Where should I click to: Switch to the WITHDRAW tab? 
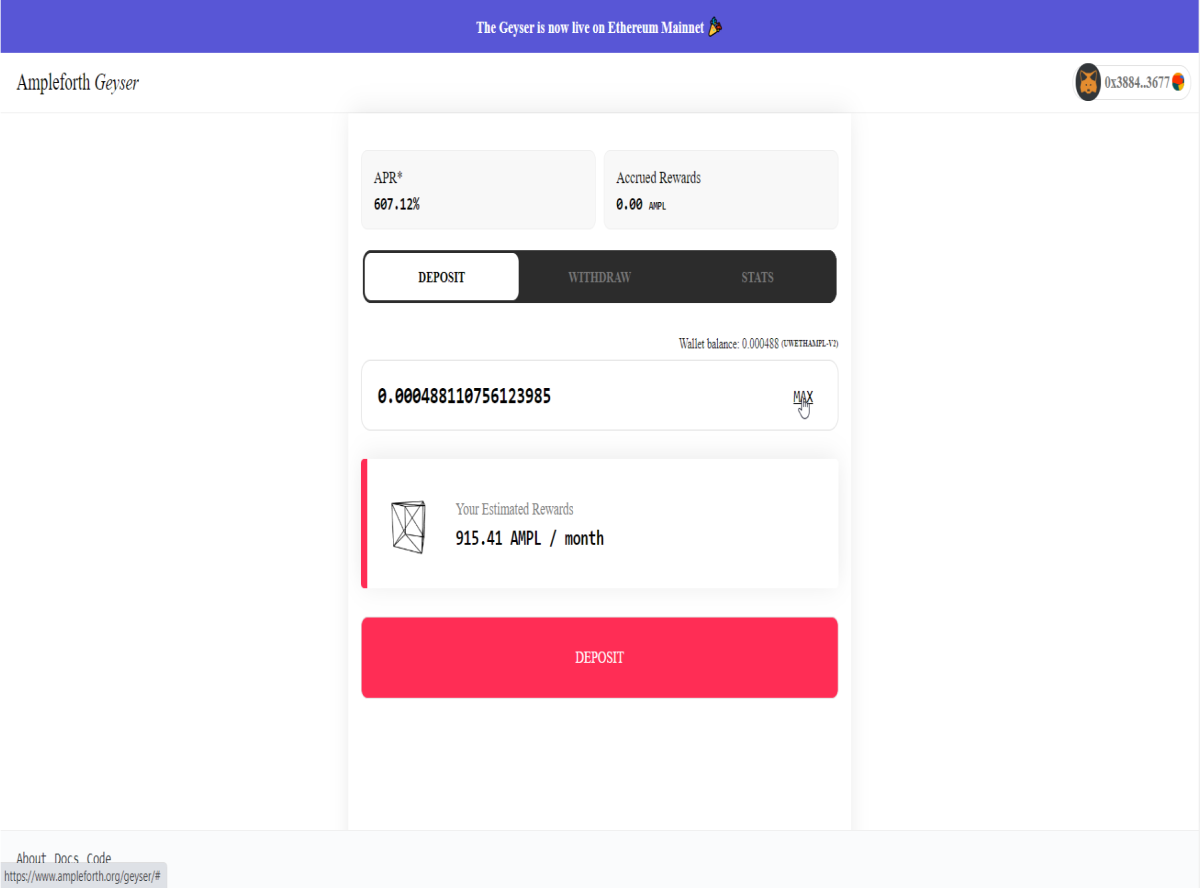click(x=599, y=277)
